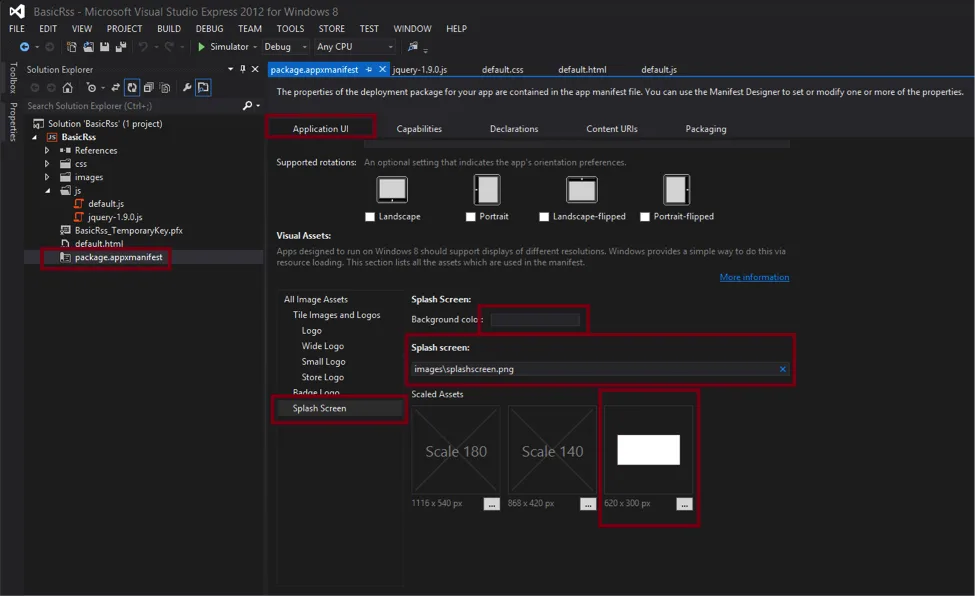
Task: Collapse the BasicRss project node
Action: [35, 137]
